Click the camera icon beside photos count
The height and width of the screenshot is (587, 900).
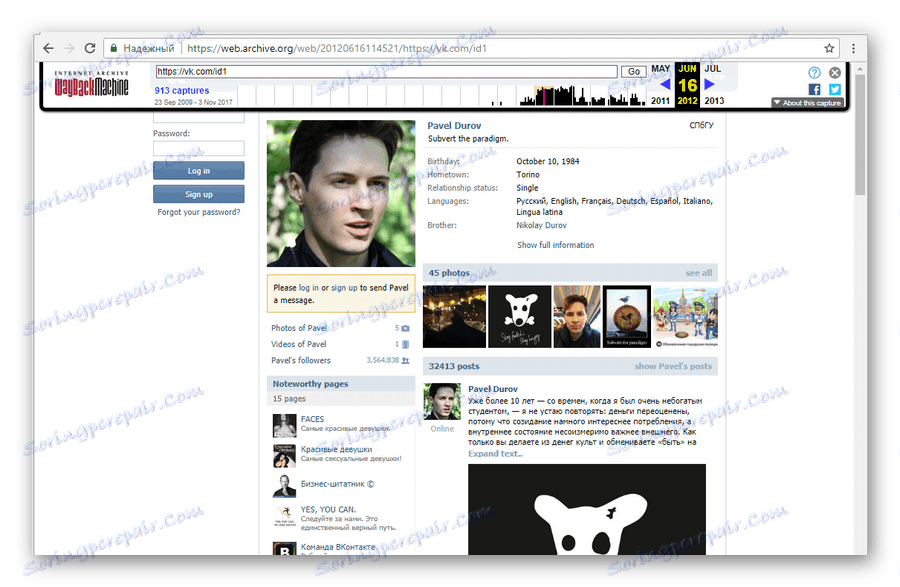point(405,328)
